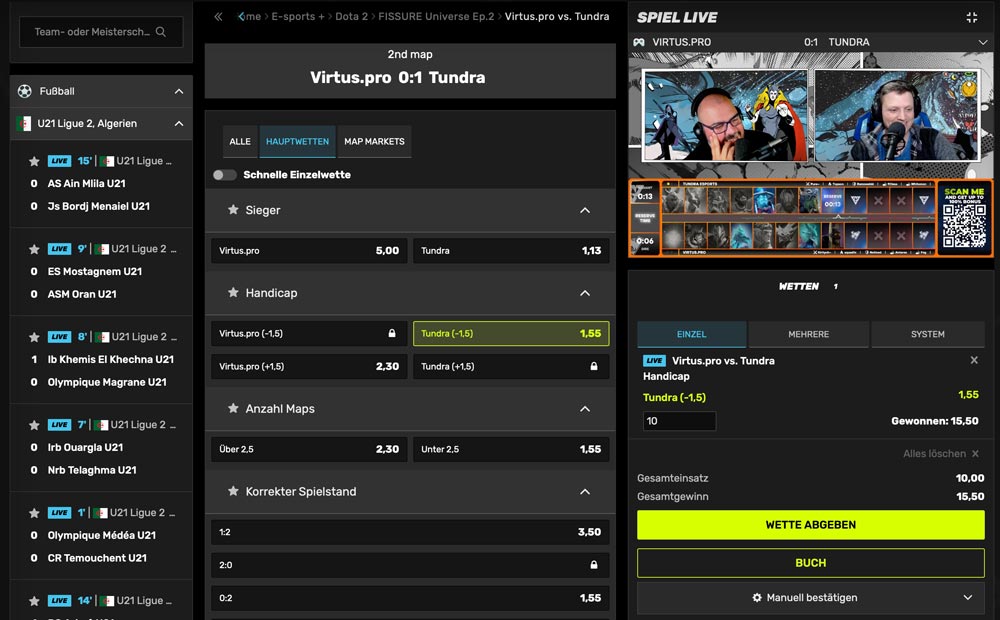The width and height of the screenshot is (1000, 620).
Task: Open the MAP MARKETS tab
Action: pyautogui.click(x=374, y=142)
